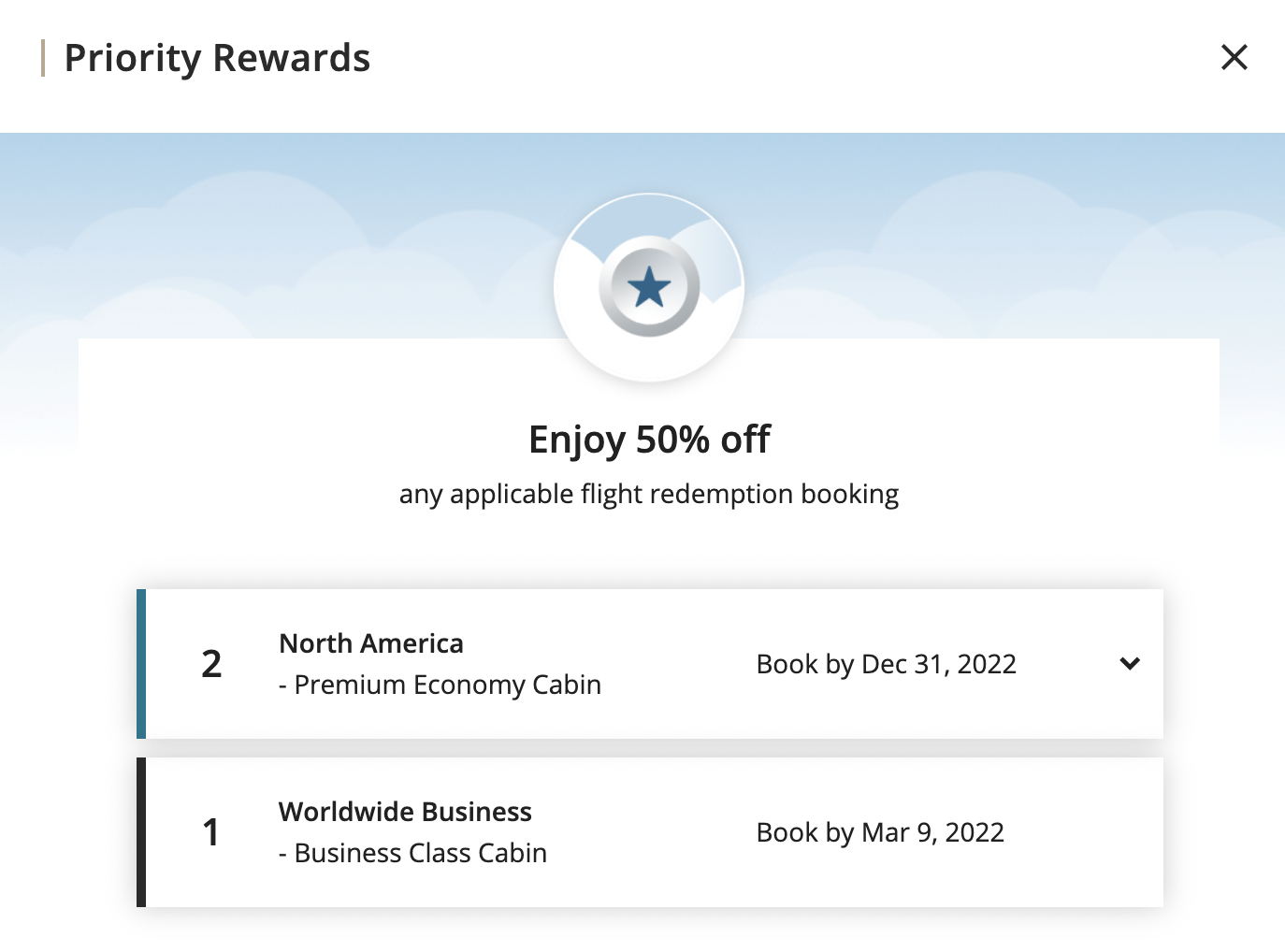Click the Book by Dec 31, 2022 deadline
Viewport: 1285px width, 952px height.
887,664
